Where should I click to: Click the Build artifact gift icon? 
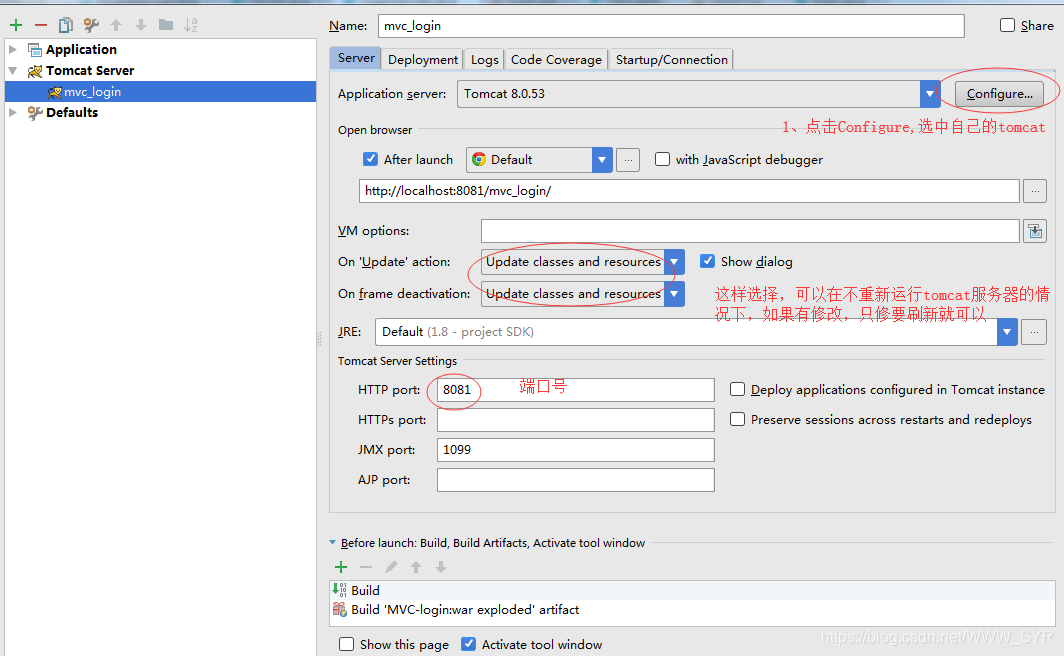(x=339, y=609)
